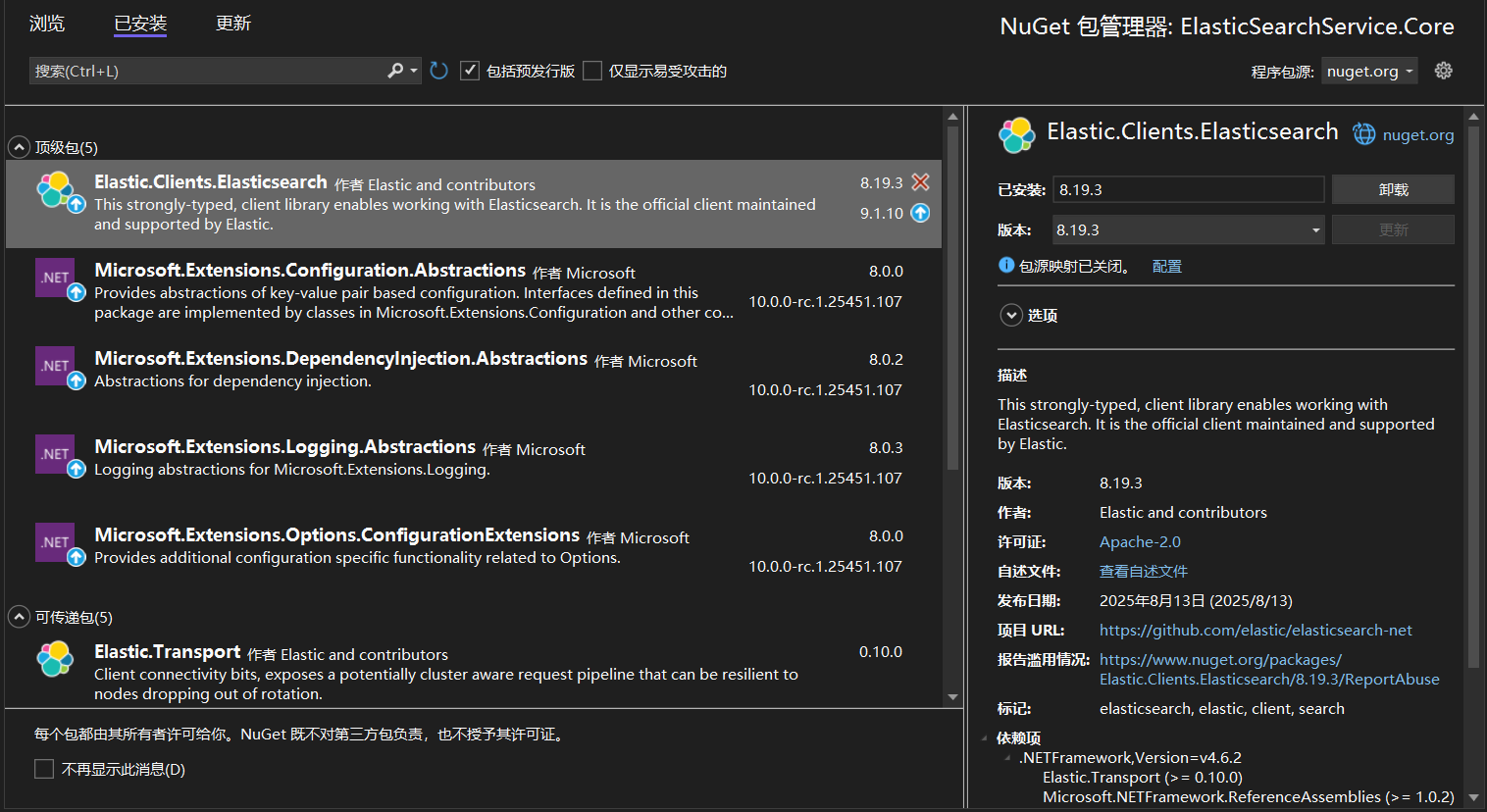Click .NET icon of DependencyInjection.Abstractions package
The height and width of the screenshot is (812, 1487).
[55, 366]
